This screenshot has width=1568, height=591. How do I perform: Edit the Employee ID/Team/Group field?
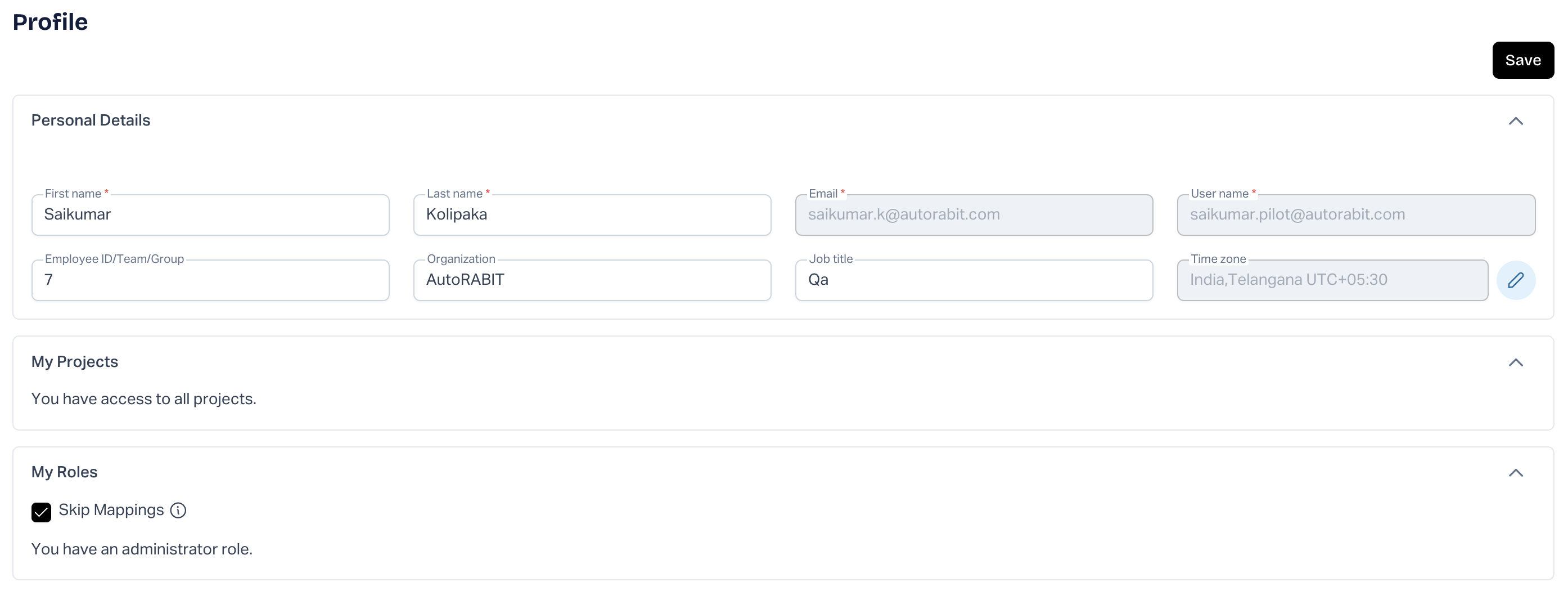(210, 280)
